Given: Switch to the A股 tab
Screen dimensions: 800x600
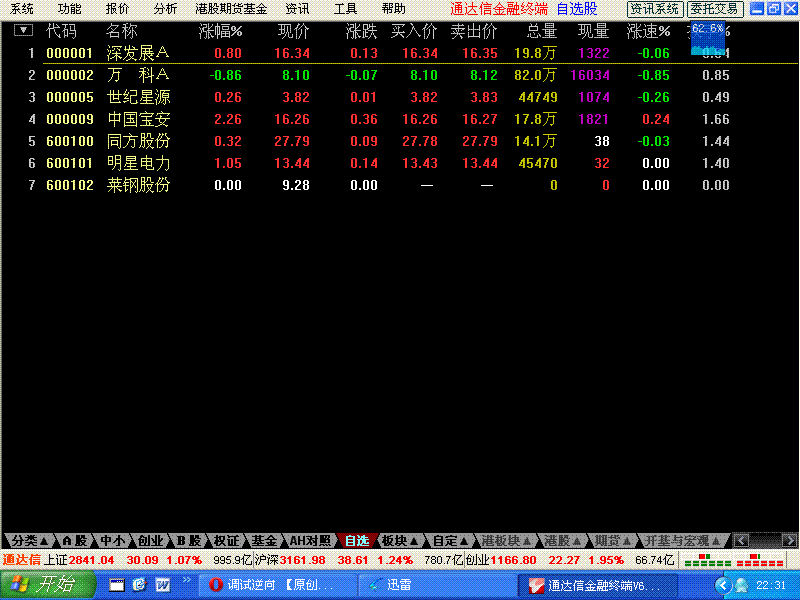Looking at the screenshot, I should pyautogui.click(x=74, y=540).
